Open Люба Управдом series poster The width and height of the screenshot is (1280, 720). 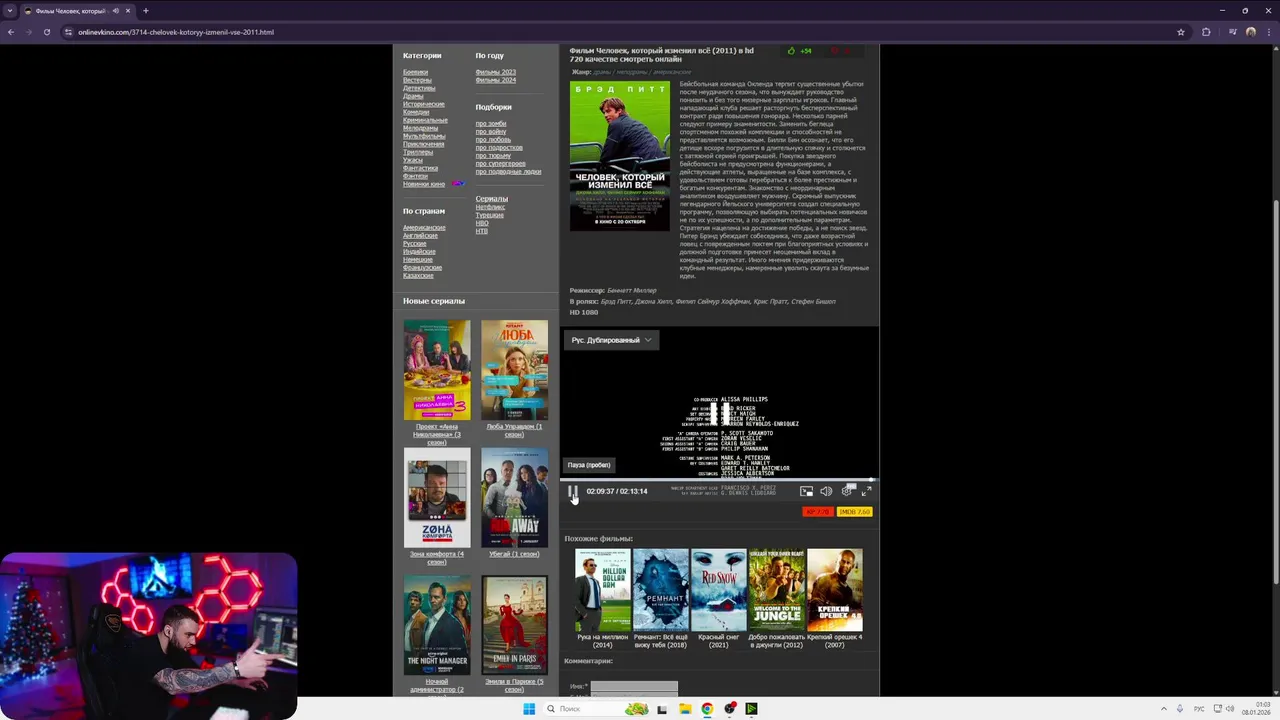point(514,370)
